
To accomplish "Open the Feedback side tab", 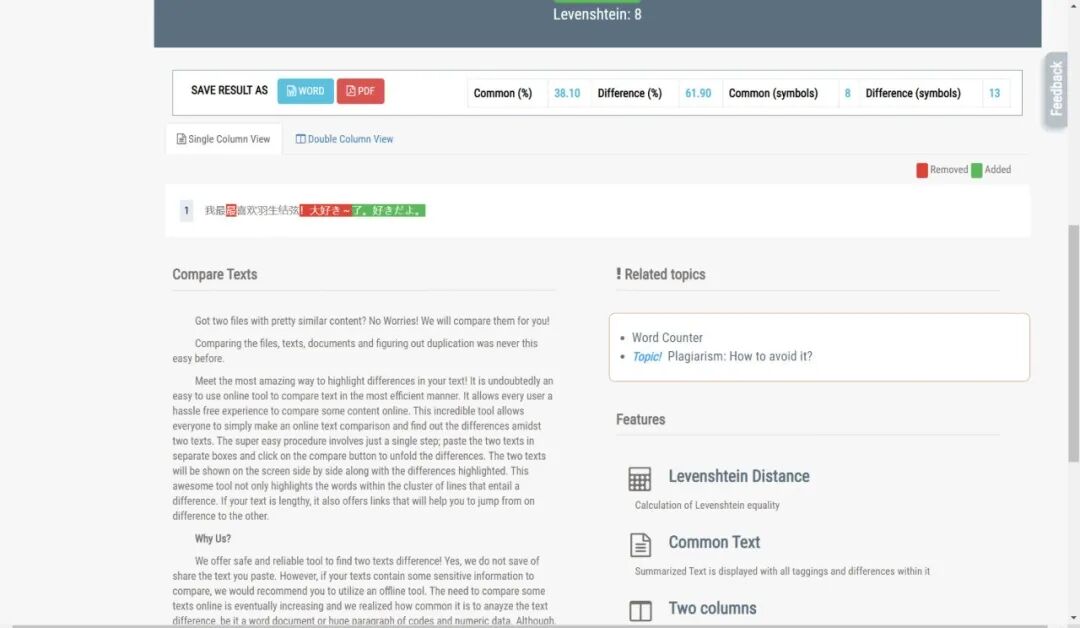I will [x=1056, y=89].
